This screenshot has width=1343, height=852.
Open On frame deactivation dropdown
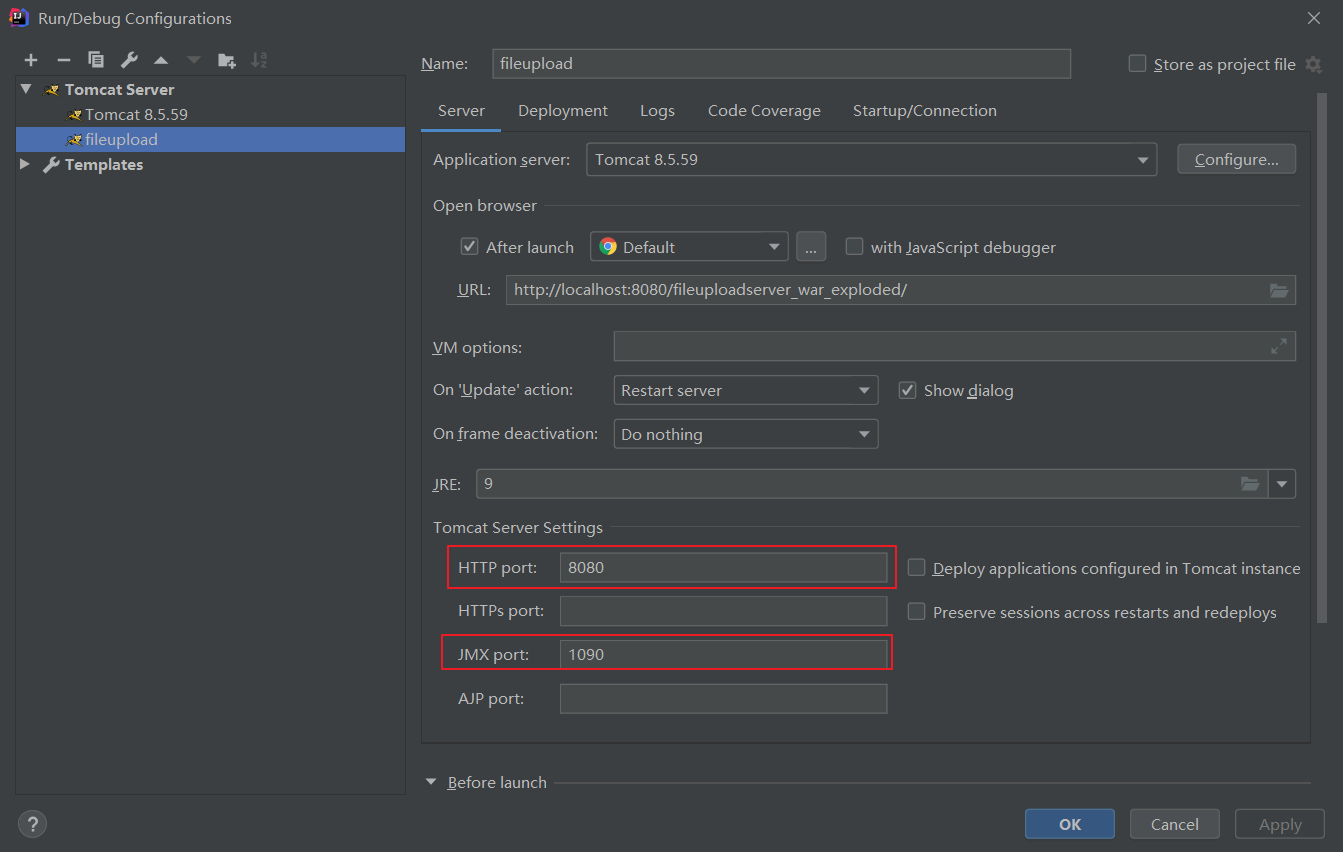(746, 434)
